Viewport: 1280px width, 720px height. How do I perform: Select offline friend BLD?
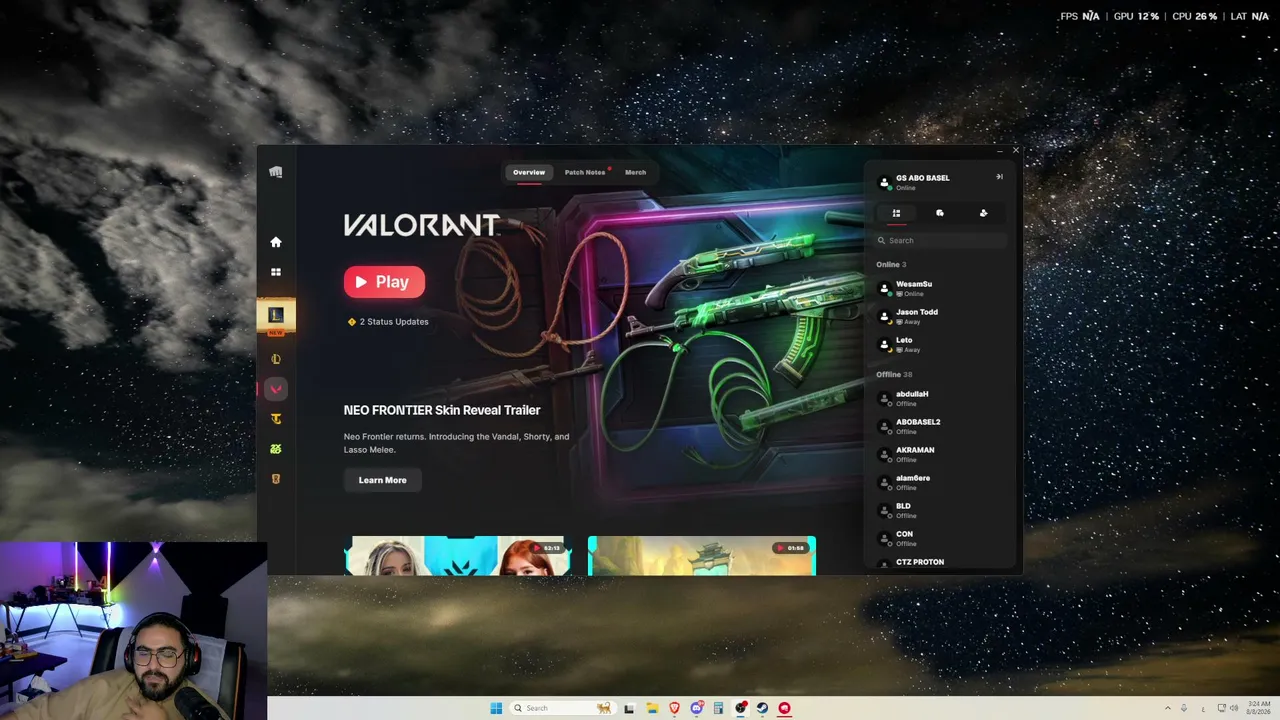941,511
